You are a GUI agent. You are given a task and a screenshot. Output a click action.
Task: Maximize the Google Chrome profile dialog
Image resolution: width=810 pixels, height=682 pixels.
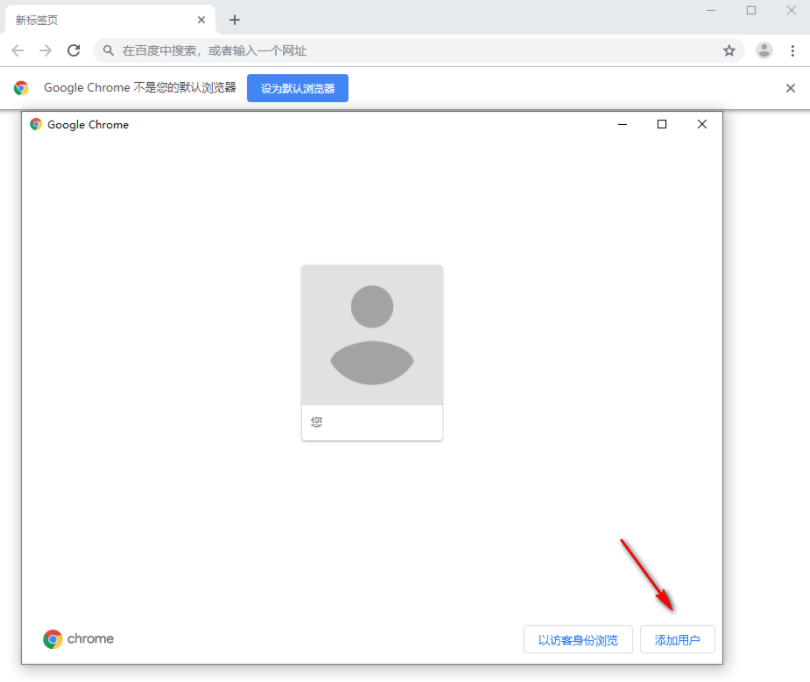point(662,125)
